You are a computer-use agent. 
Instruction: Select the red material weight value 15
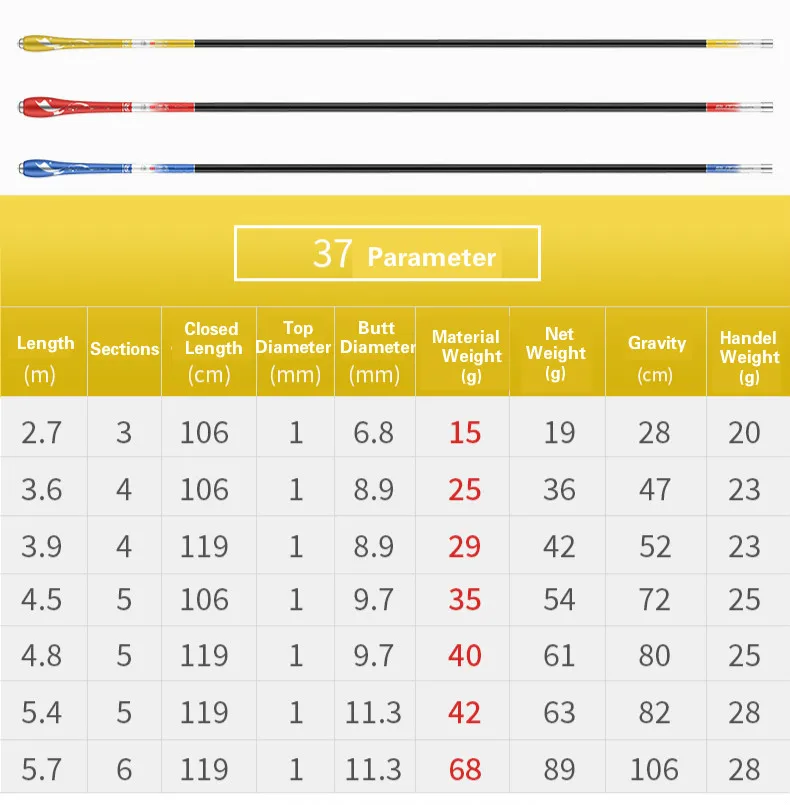(x=465, y=432)
